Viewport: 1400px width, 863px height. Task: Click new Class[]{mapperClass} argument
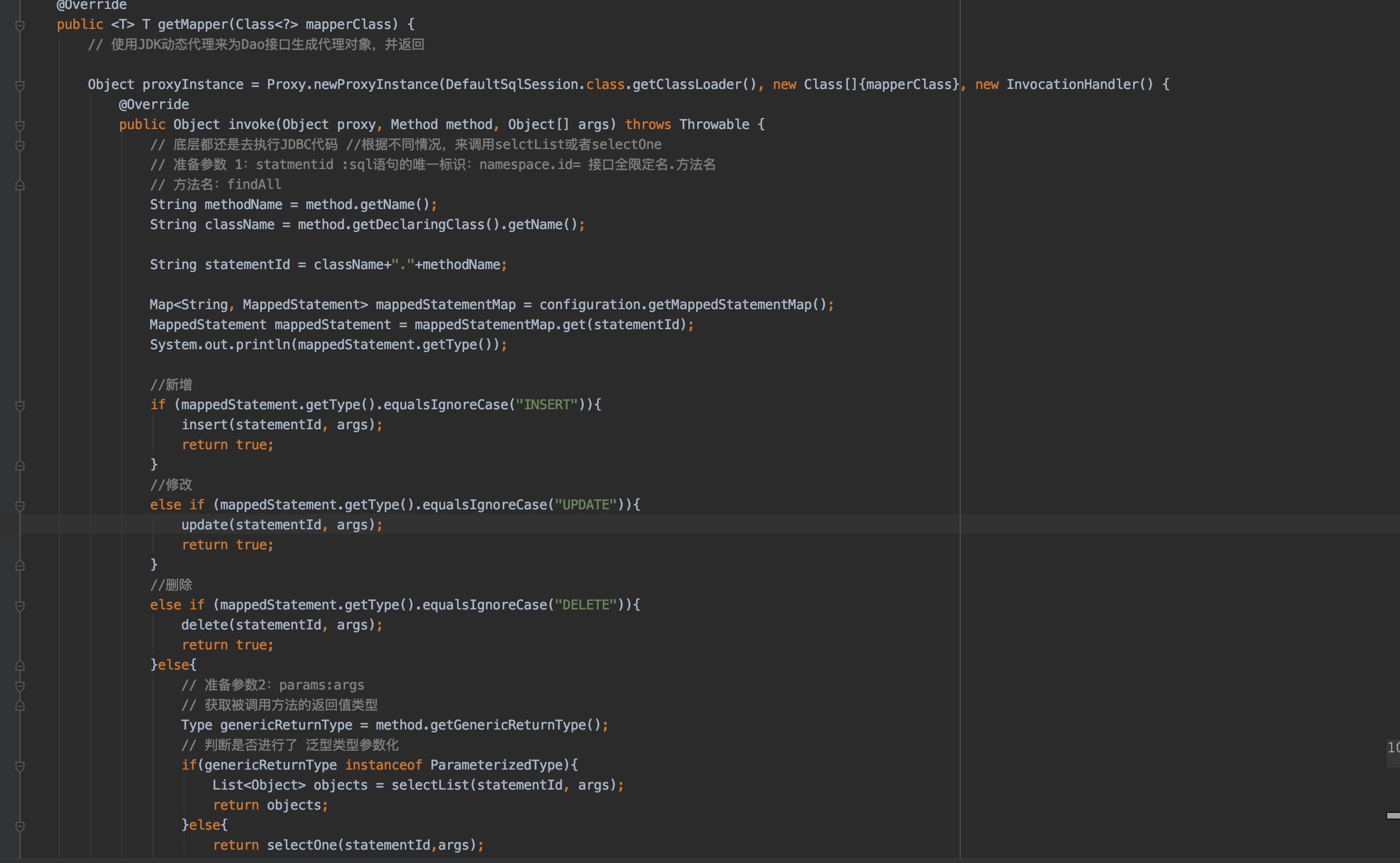click(x=866, y=85)
